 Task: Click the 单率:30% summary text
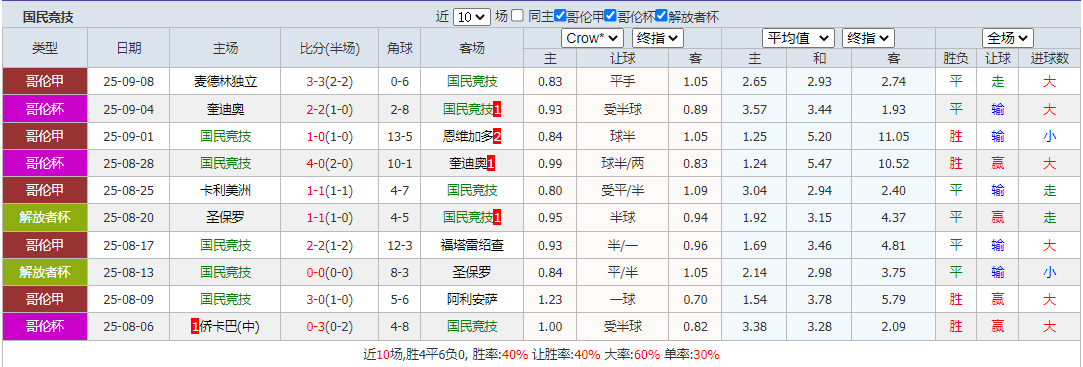tap(691, 355)
